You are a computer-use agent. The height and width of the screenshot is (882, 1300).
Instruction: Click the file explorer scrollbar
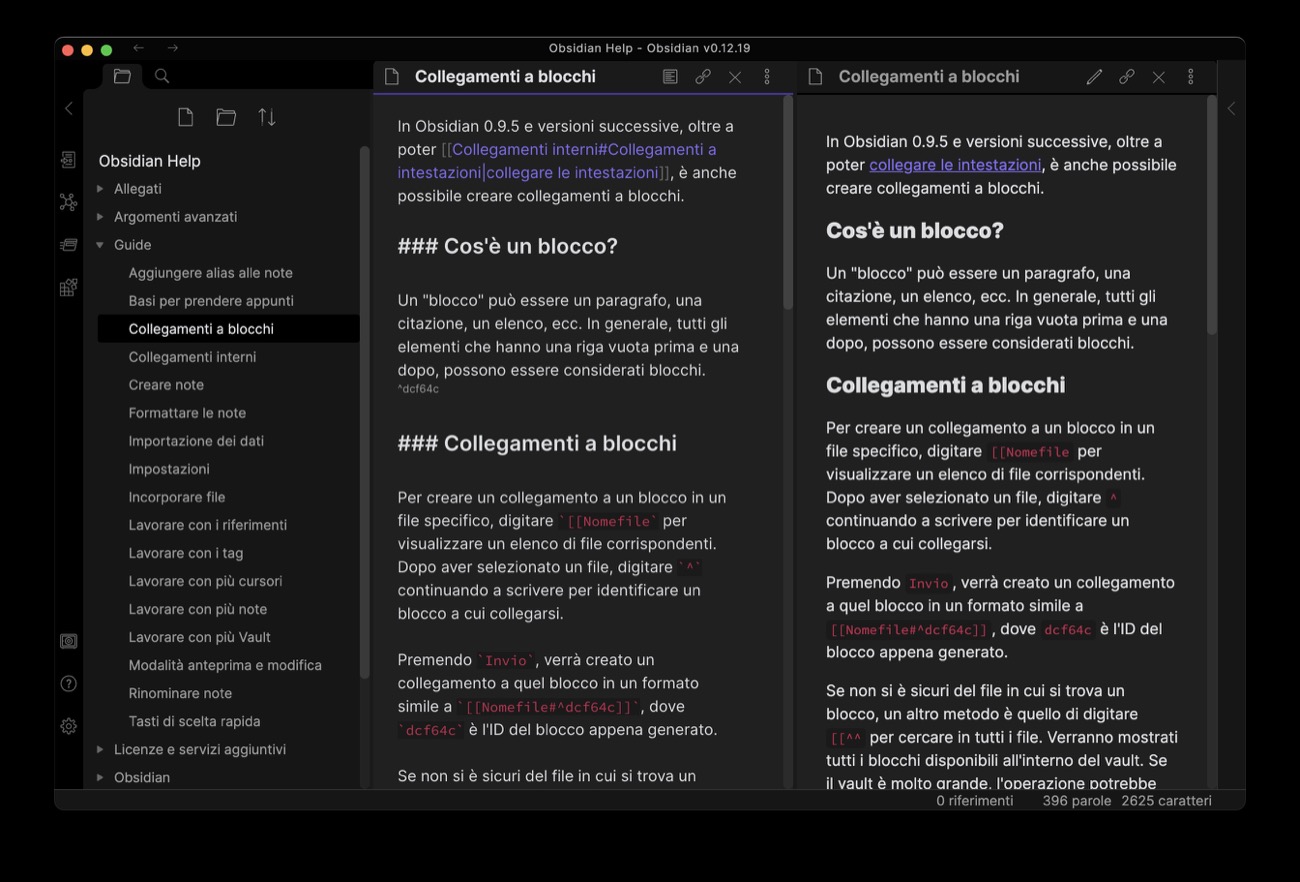coord(365,412)
